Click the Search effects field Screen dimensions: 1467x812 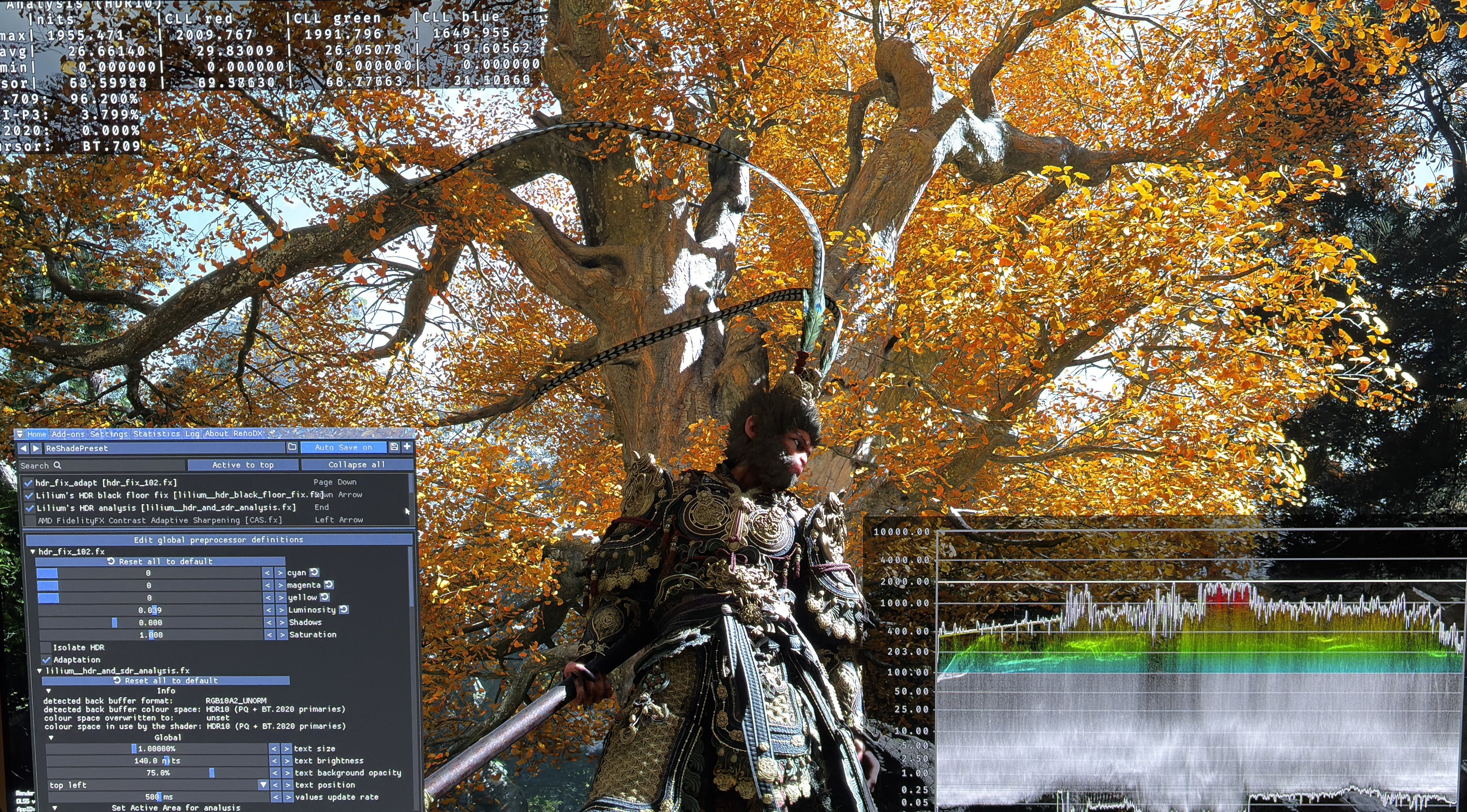pyautogui.click(x=101, y=466)
